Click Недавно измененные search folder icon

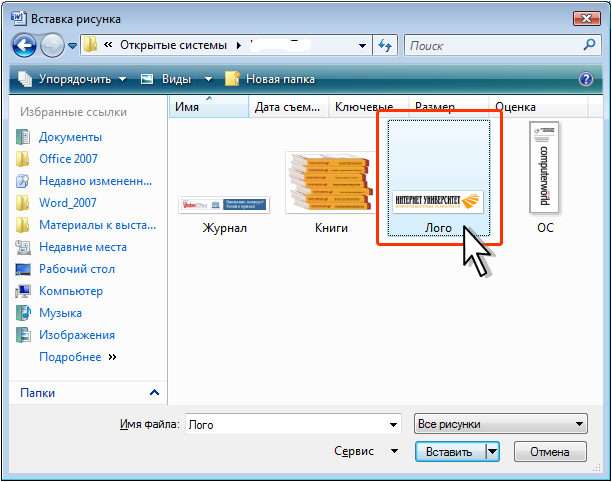[x=23, y=181]
